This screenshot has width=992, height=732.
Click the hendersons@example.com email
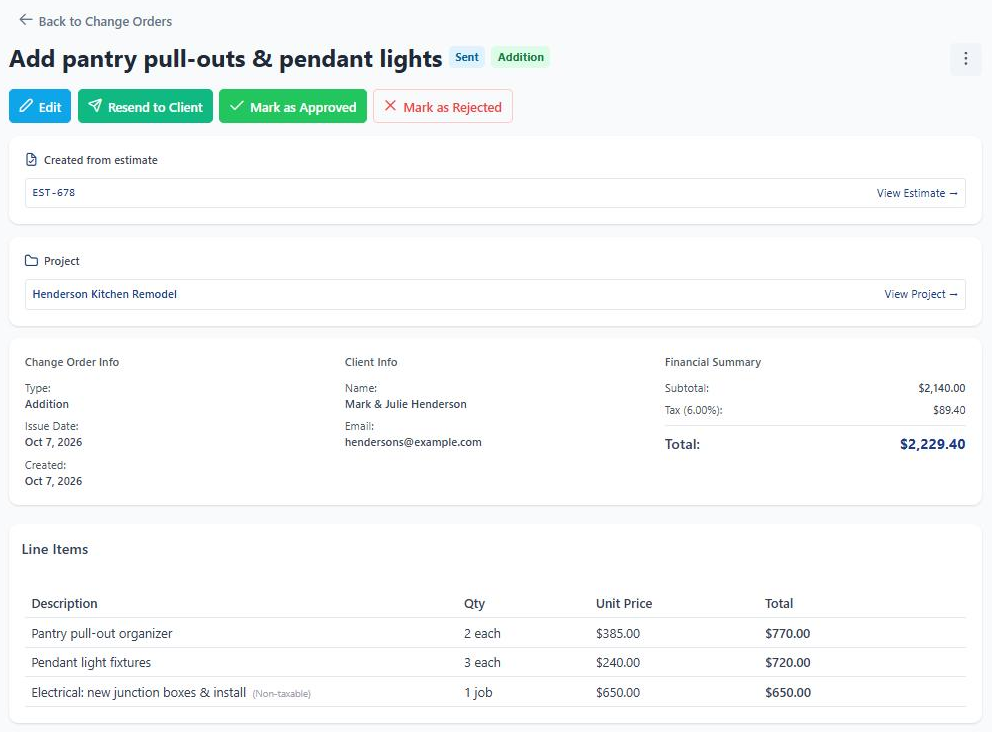pyautogui.click(x=413, y=442)
